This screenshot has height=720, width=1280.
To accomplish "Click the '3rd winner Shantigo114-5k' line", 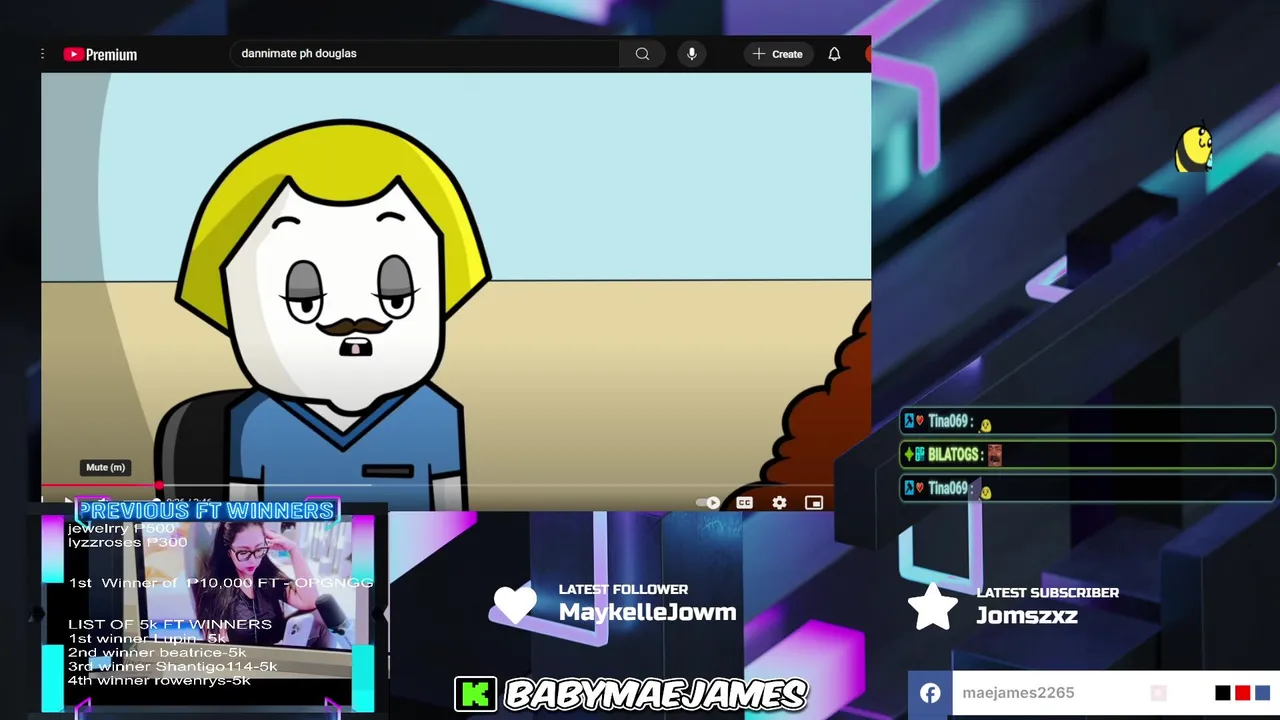I will 173,666.
